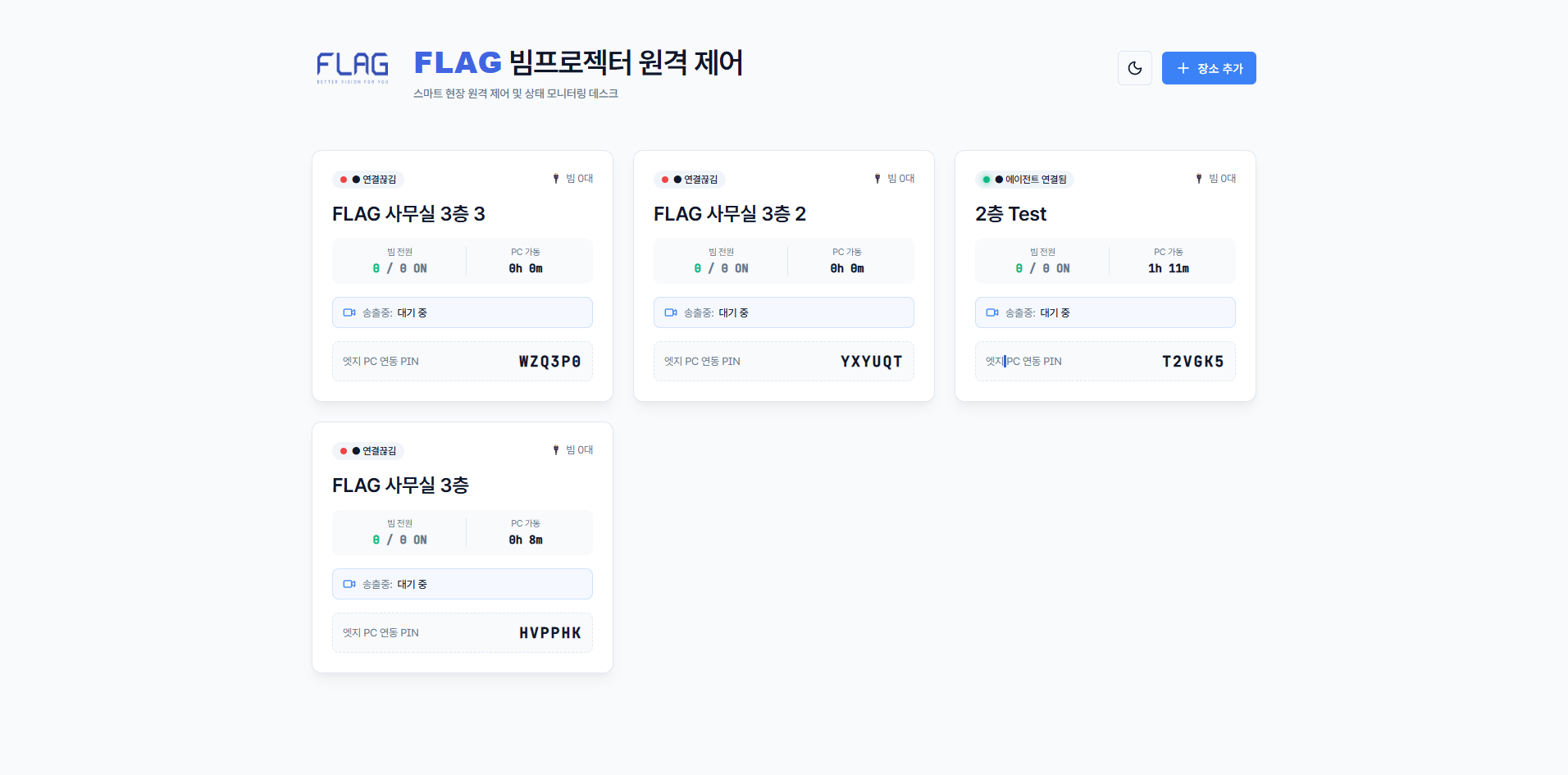
Task: Click the projector plug icon on 2층 Test card
Action: tap(1198, 178)
